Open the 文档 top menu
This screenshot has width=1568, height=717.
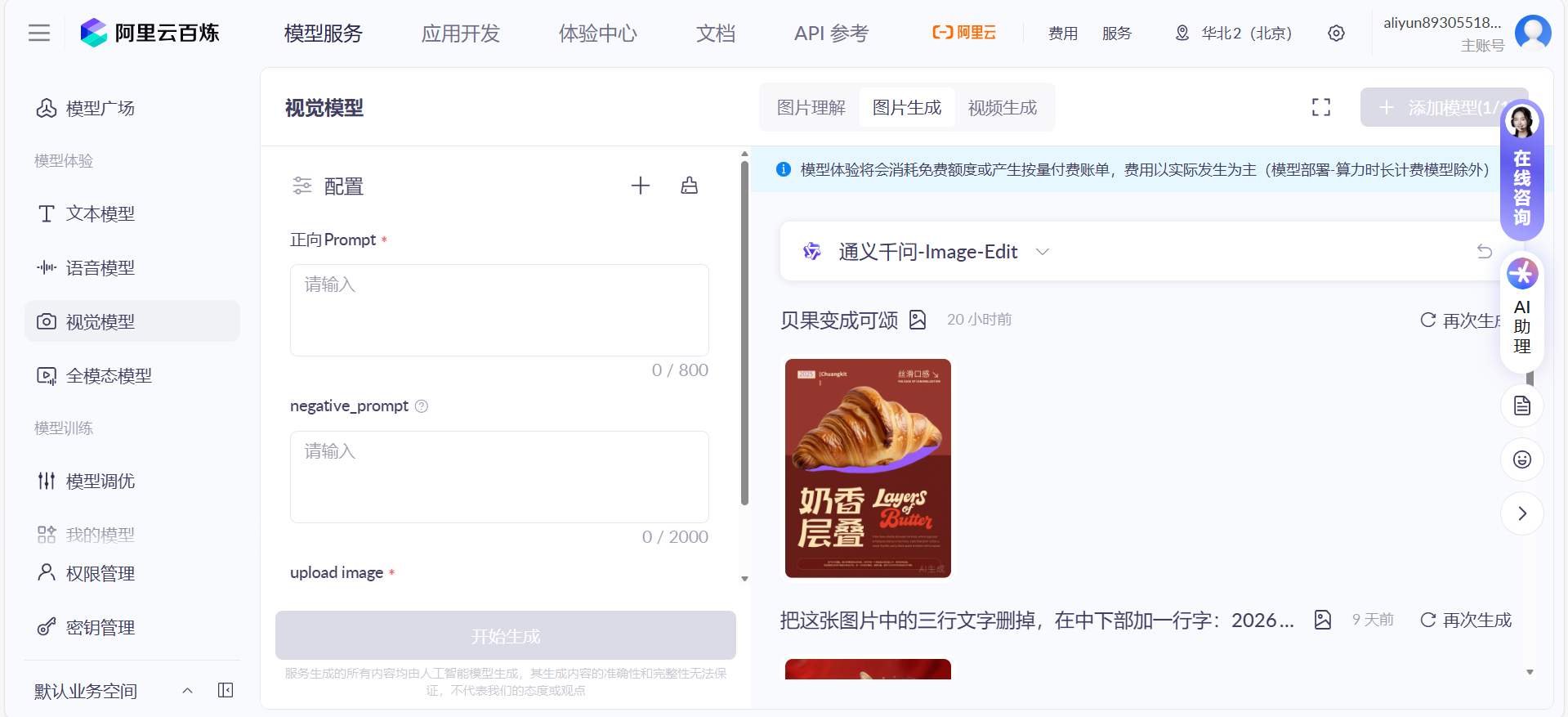coord(716,34)
